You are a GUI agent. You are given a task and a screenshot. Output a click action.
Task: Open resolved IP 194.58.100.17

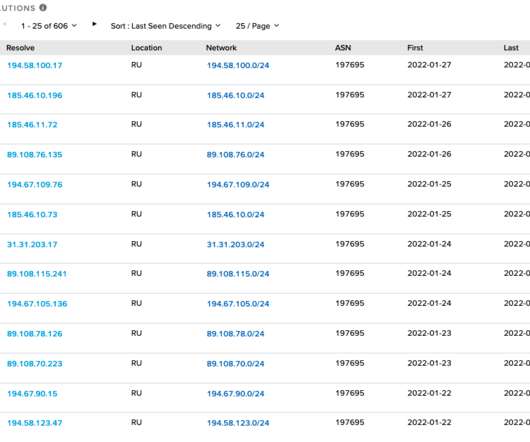click(35, 66)
